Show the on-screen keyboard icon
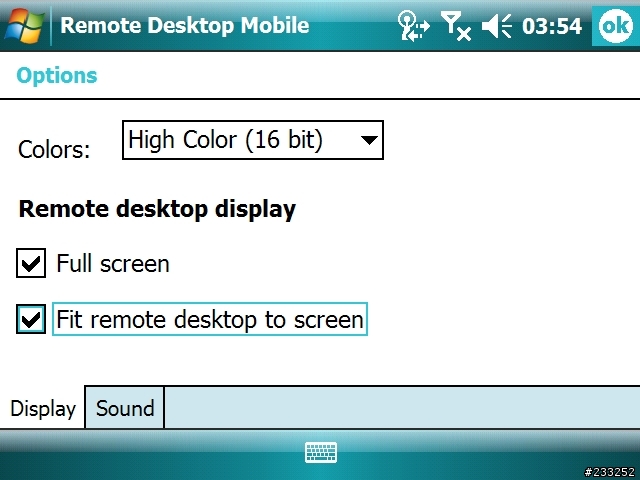Viewport: 640px width, 480px height. click(x=321, y=452)
